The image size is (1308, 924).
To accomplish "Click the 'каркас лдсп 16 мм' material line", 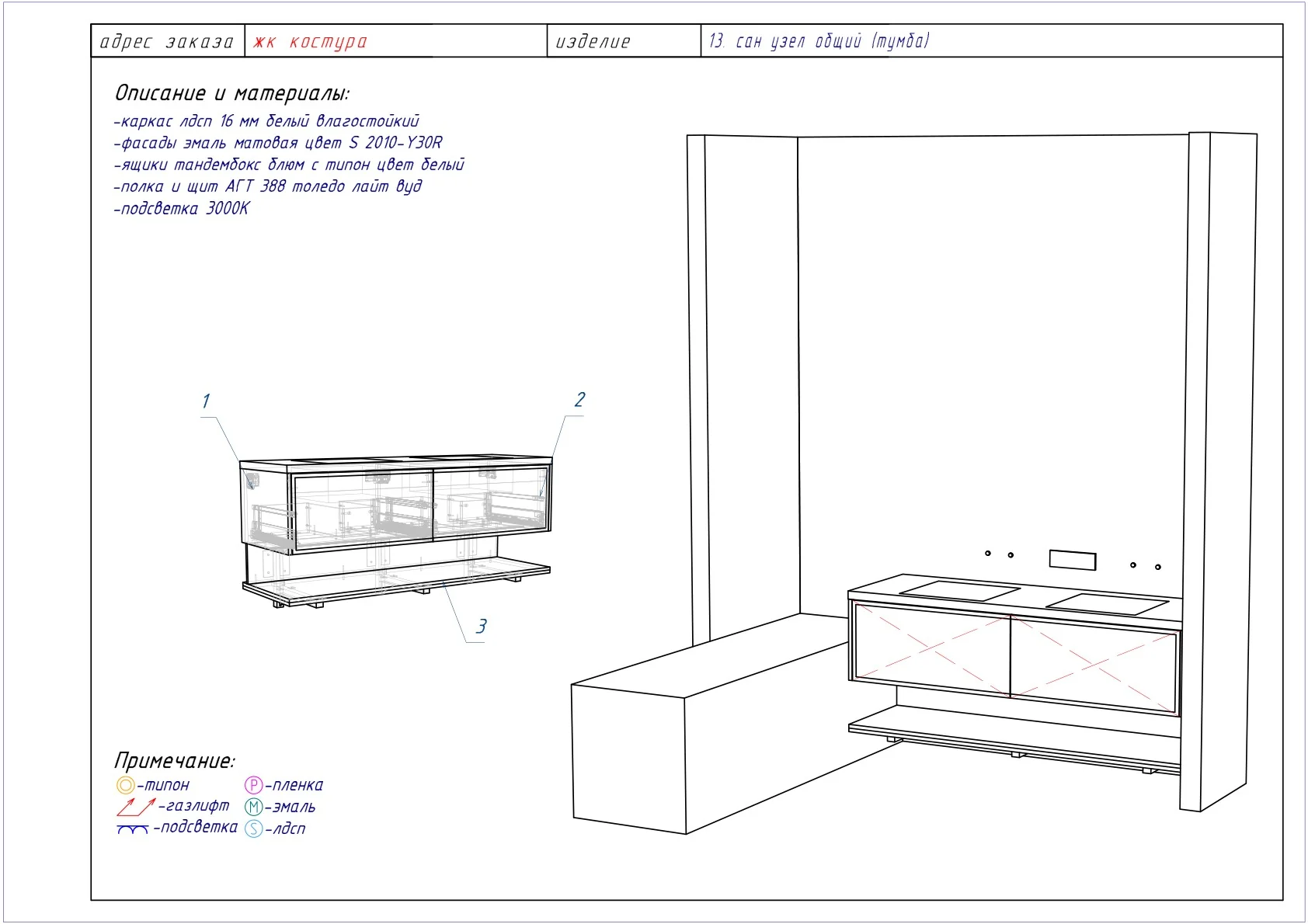I will pyautogui.click(x=266, y=121).
